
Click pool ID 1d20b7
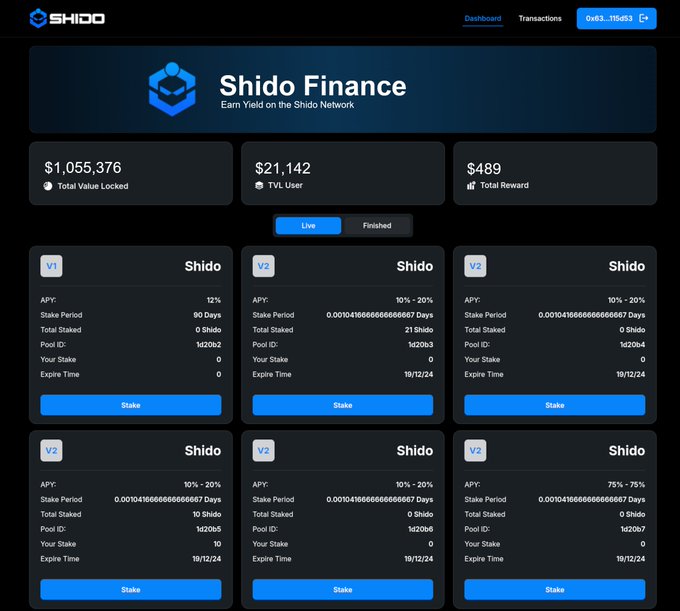[x=633, y=529]
